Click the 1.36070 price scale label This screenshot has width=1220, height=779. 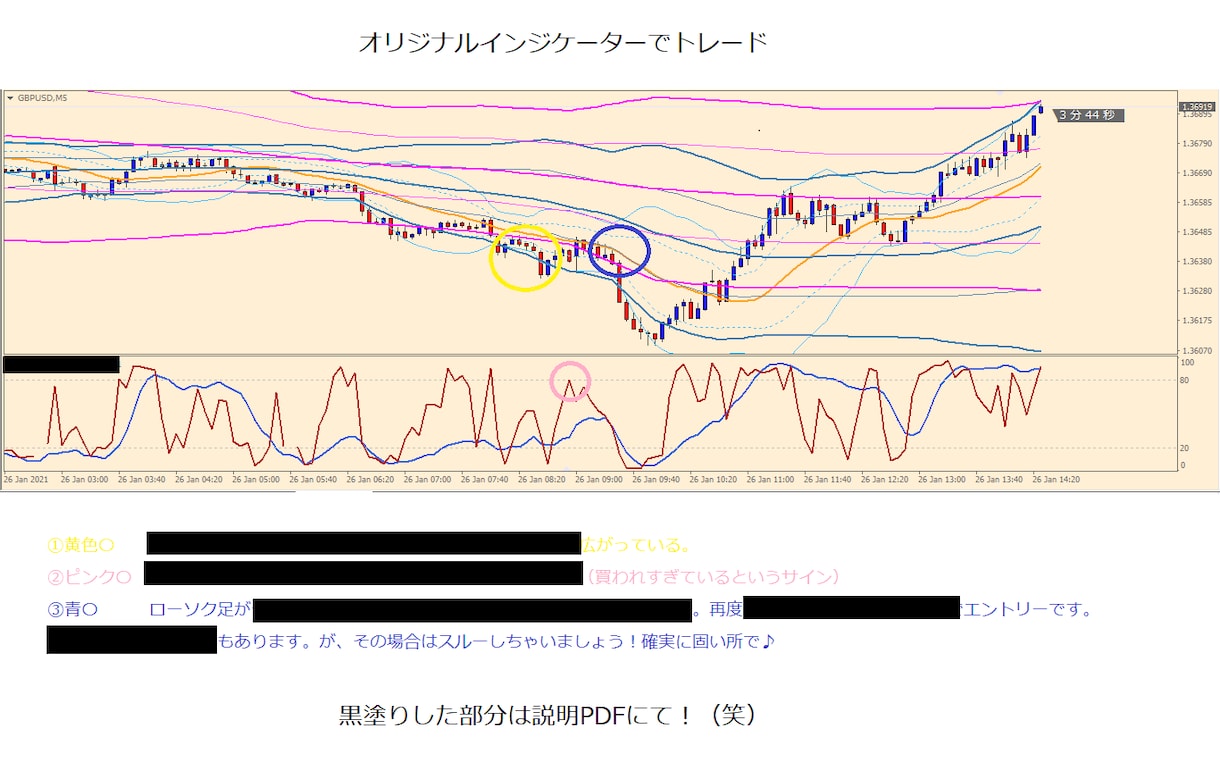pos(1196,351)
